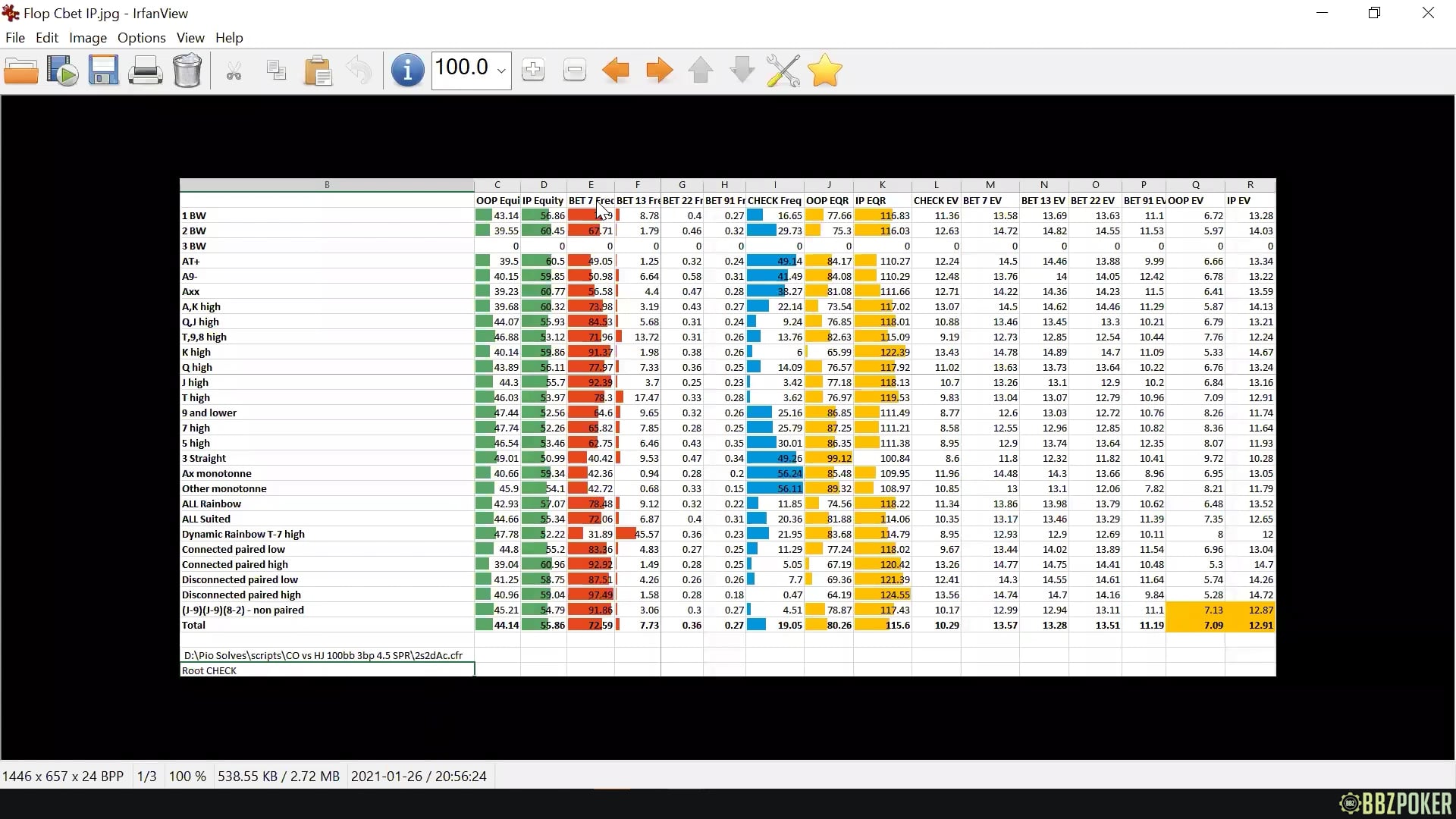Open the slideshow tool
The width and height of the screenshot is (1456, 819).
point(61,70)
